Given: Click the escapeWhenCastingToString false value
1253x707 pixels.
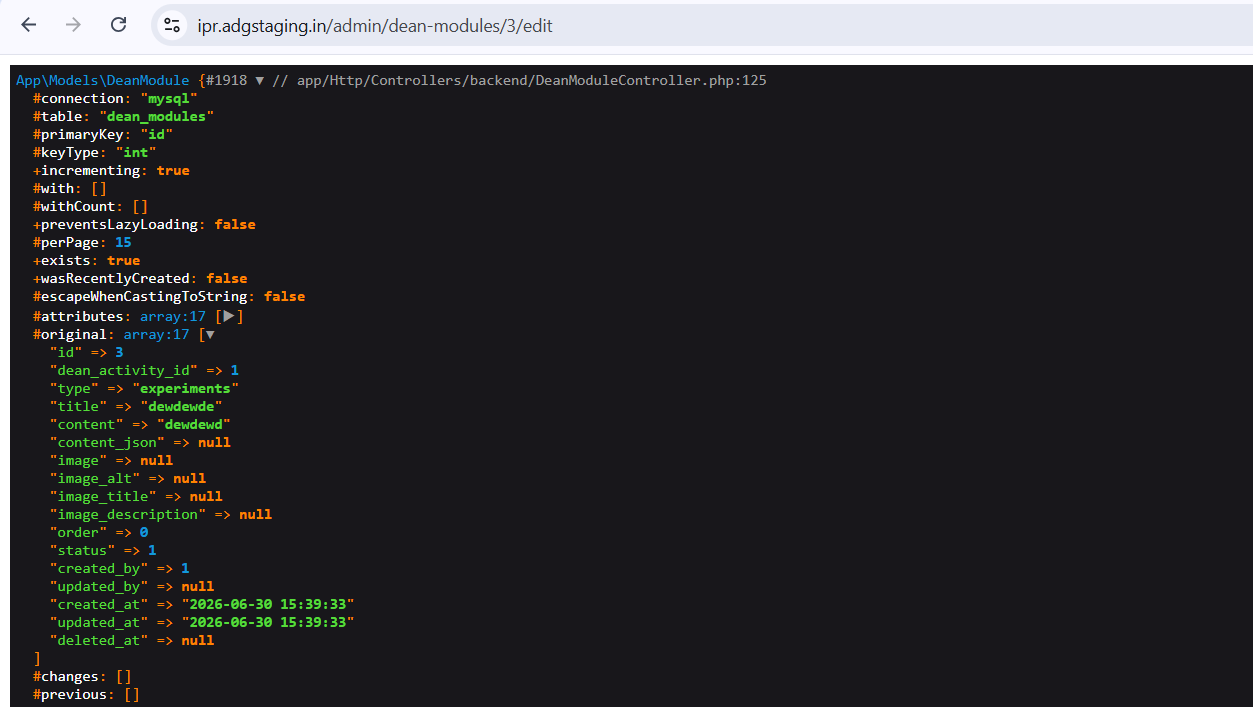Looking at the screenshot, I should click(x=284, y=296).
